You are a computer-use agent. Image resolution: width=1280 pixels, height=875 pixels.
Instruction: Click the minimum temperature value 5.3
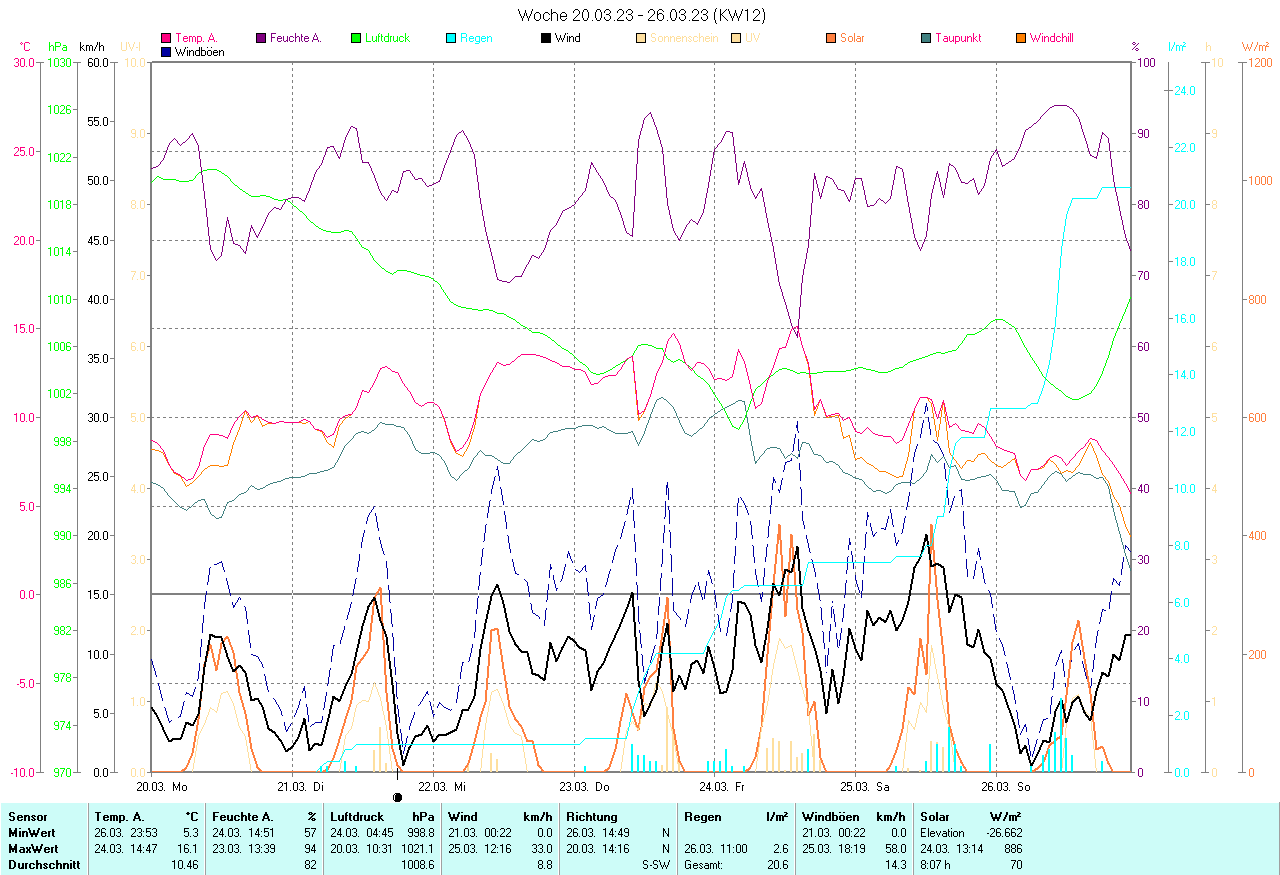pos(190,833)
